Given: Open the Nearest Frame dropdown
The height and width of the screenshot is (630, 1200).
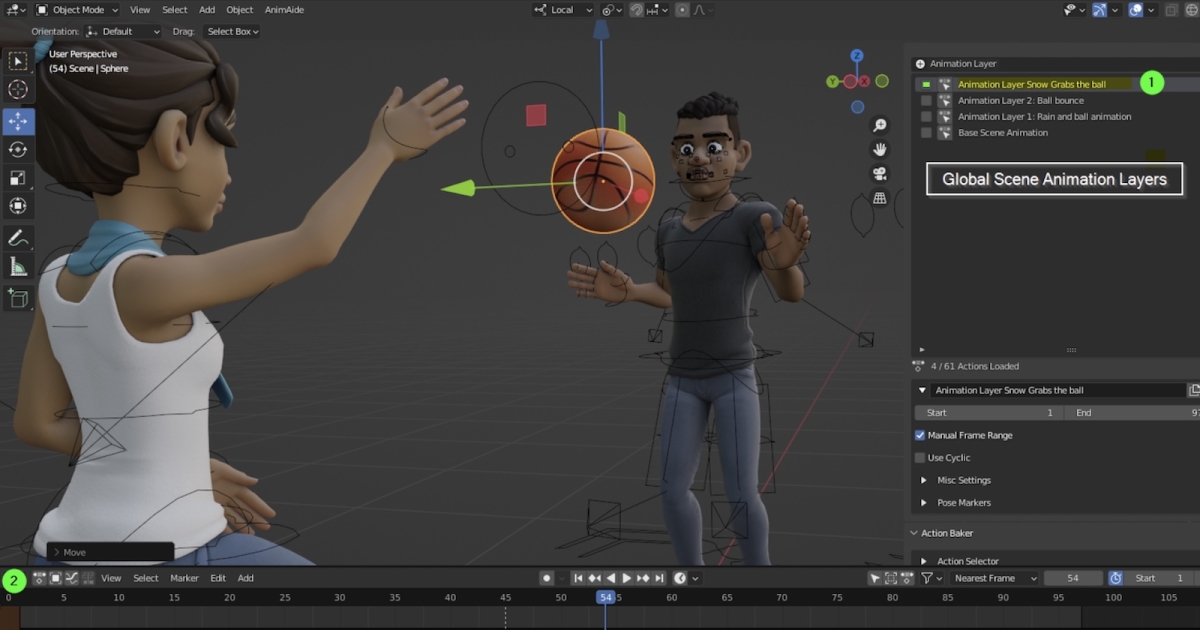Looking at the screenshot, I should [995, 578].
